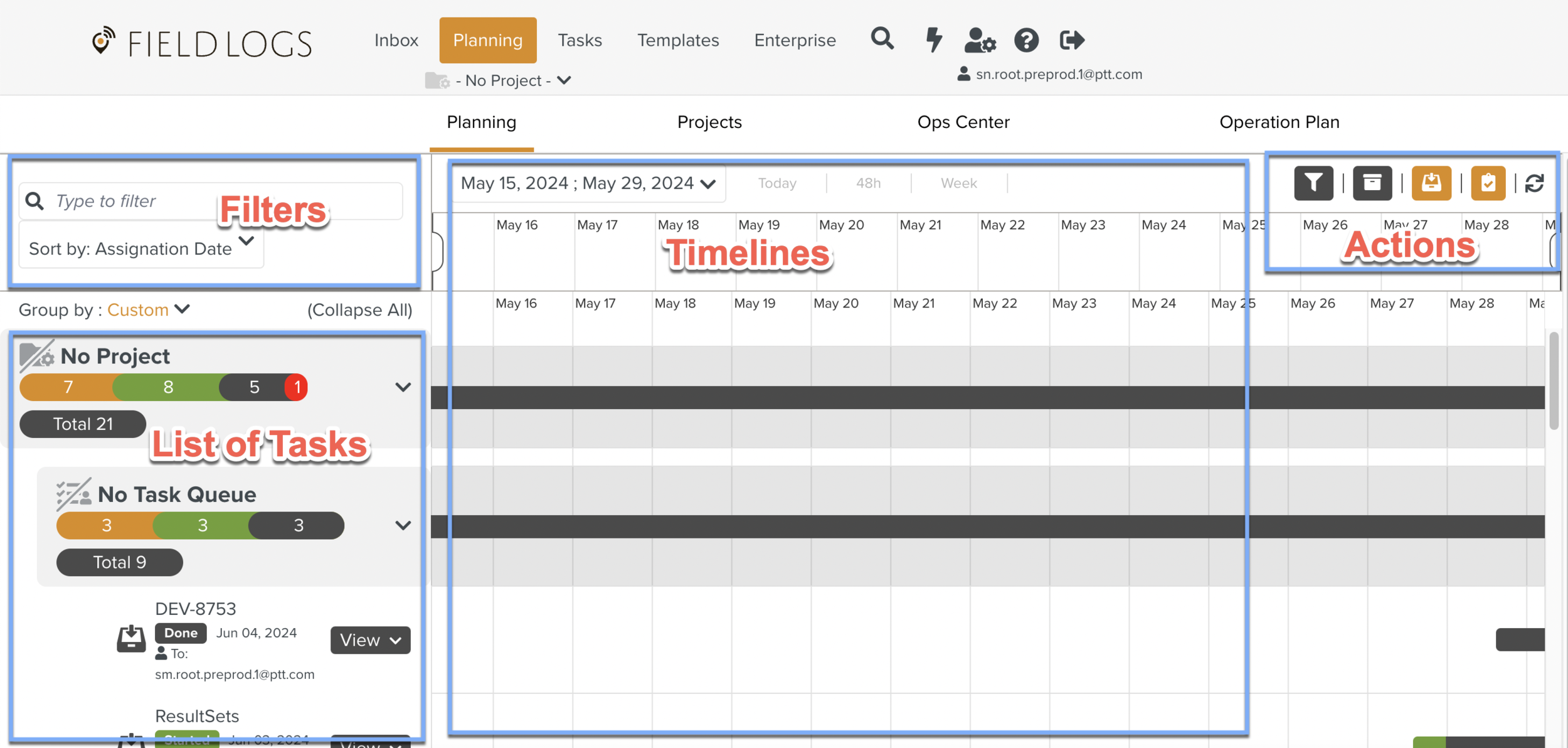Toggle the Week time range option
Screen dimensions: 1568x748
958,183
